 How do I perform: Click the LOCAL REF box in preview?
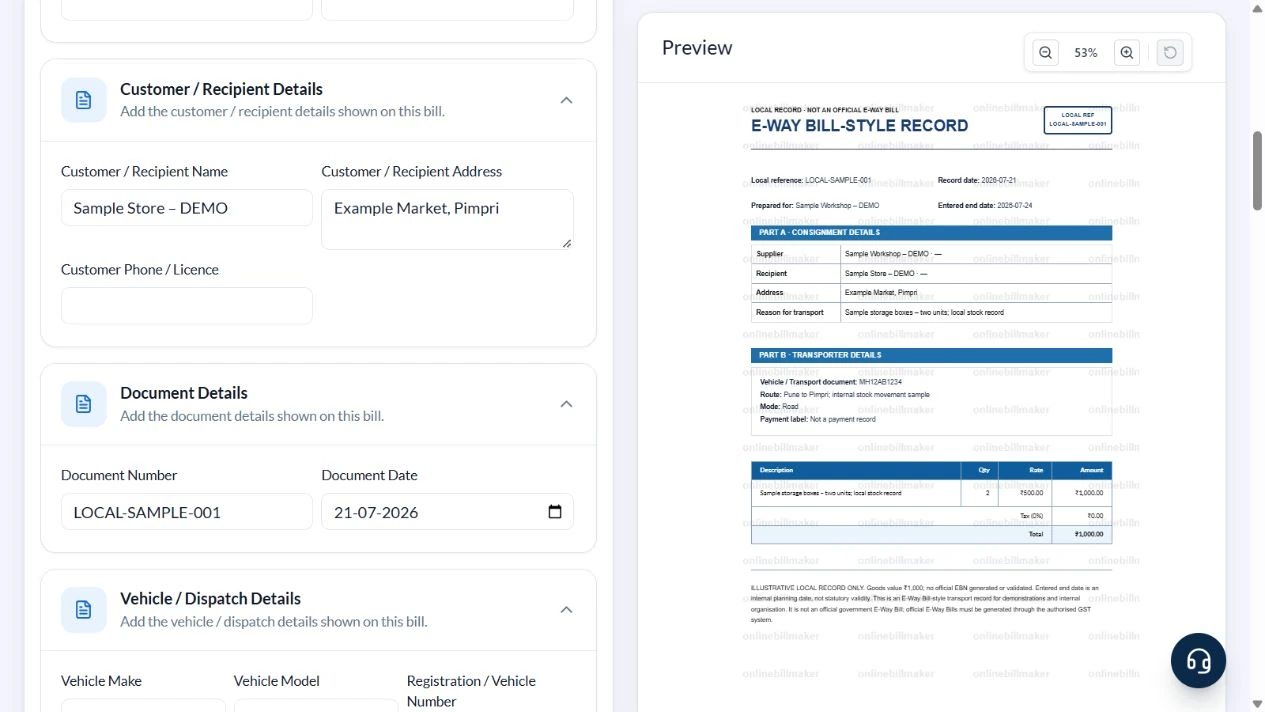[1077, 120]
